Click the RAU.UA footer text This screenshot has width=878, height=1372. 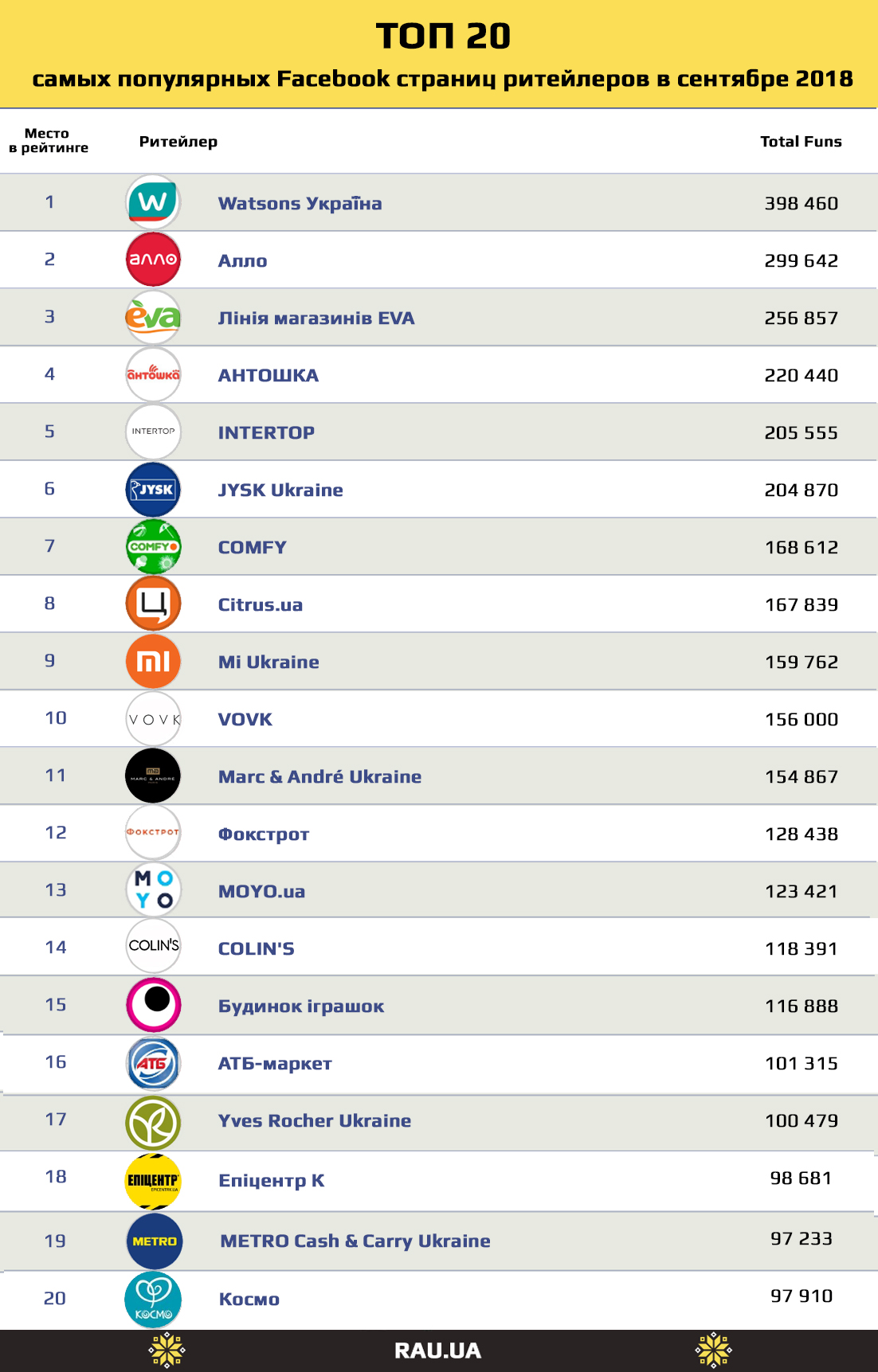tap(437, 1351)
